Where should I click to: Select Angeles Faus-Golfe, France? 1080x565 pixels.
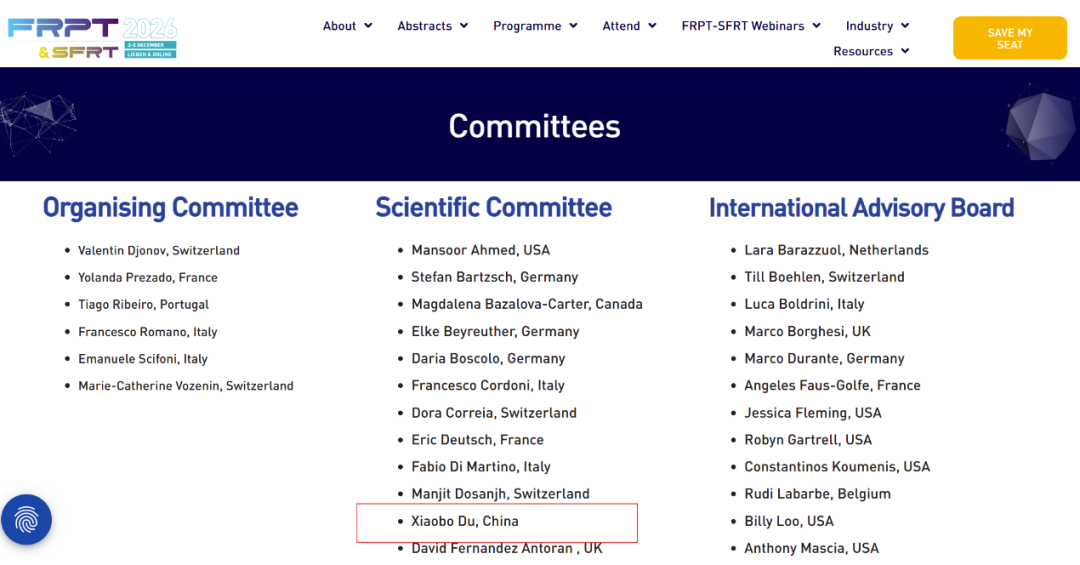click(x=832, y=385)
